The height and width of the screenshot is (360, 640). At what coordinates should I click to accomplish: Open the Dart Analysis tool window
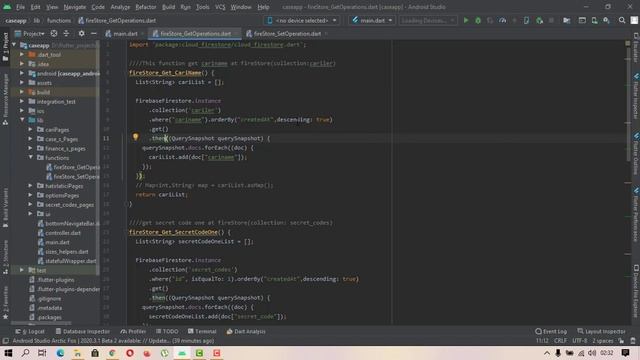[246, 331]
